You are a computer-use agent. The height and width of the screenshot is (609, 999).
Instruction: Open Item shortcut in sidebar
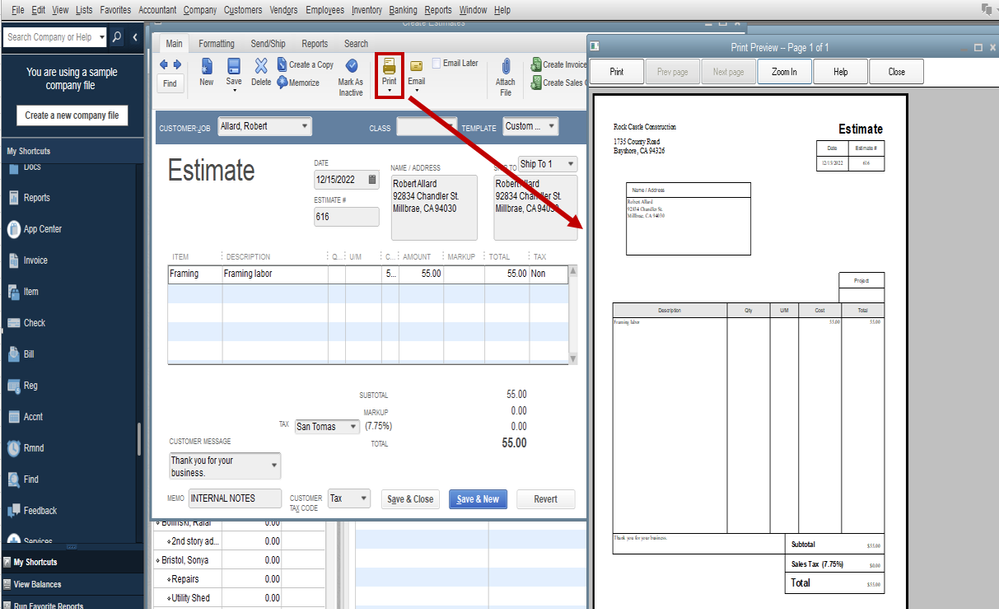click(x=24, y=292)
